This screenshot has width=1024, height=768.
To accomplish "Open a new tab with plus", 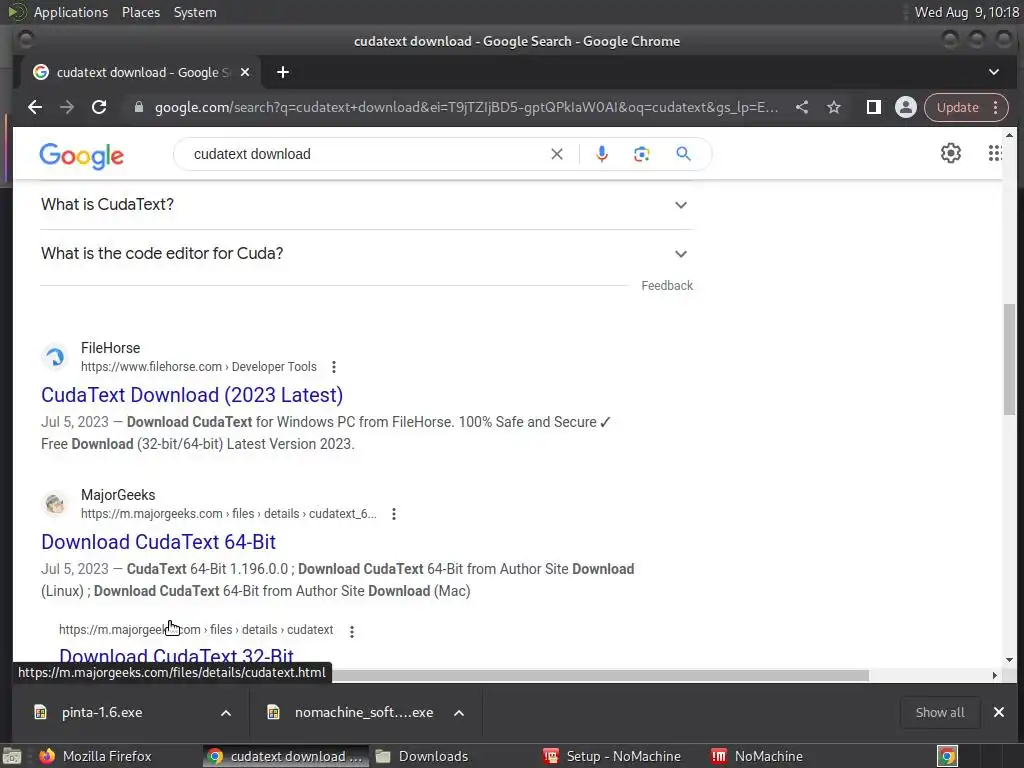I will (x=283, y=72).
